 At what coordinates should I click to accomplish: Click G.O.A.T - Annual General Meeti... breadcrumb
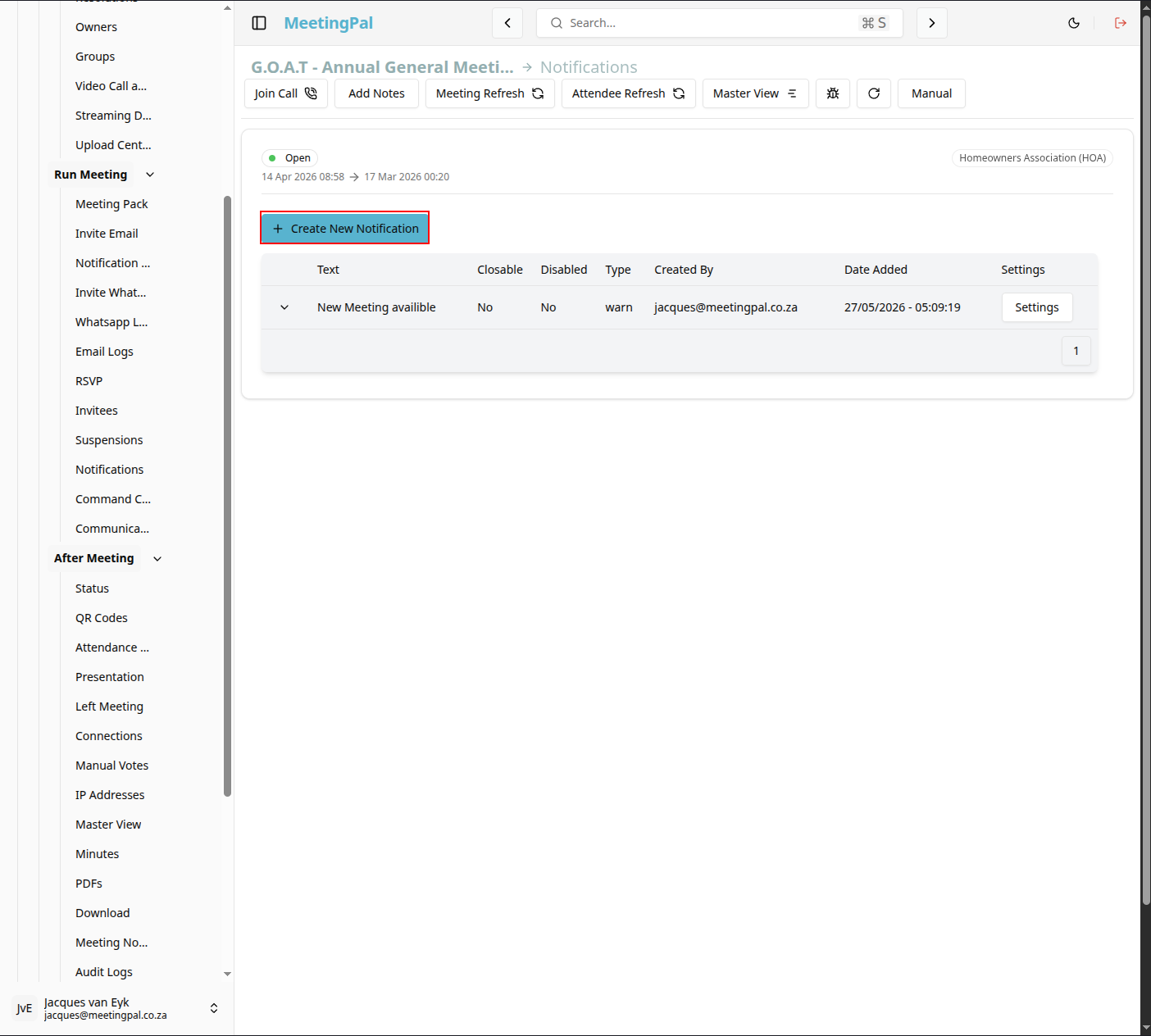click(x=382, y=67)
